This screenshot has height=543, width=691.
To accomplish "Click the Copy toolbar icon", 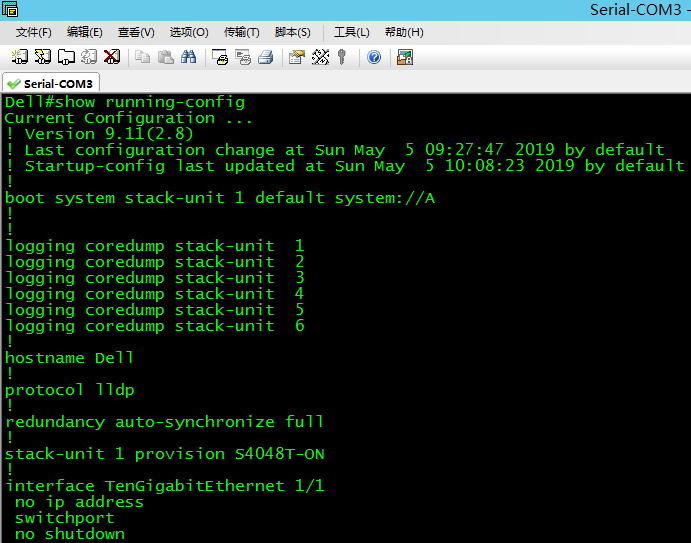I will [x=142, y=57].
